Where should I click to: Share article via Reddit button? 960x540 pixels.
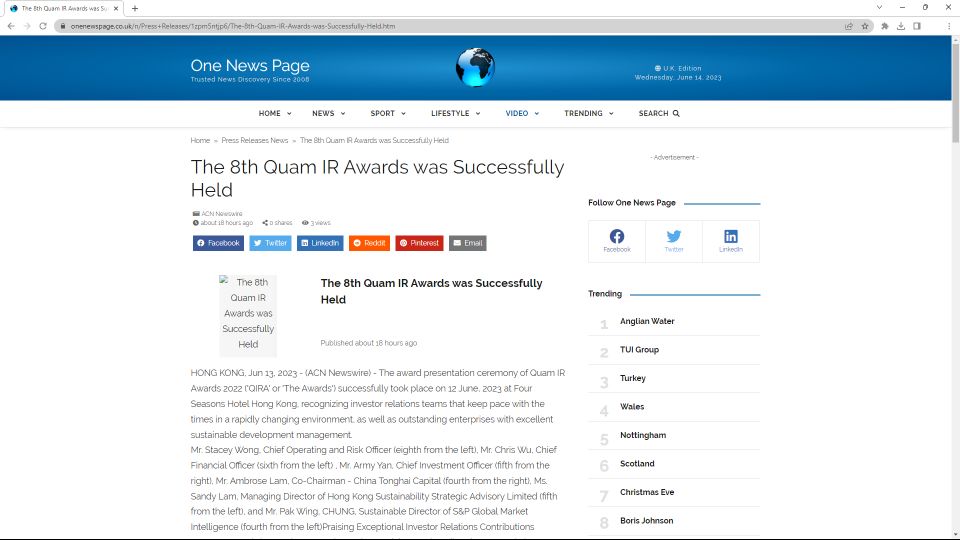click(x=369, y=243)
